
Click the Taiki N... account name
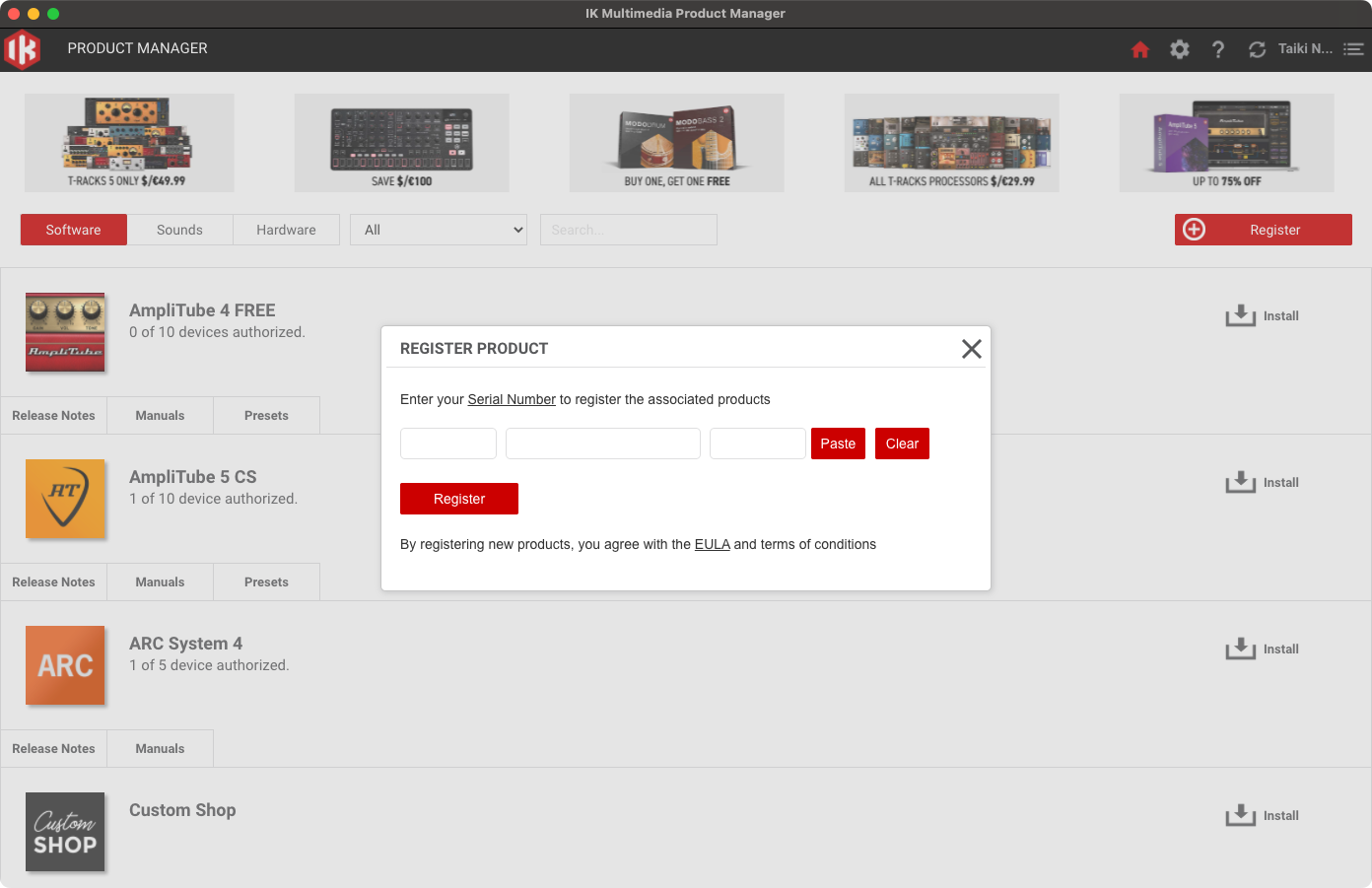[1305, 48]
